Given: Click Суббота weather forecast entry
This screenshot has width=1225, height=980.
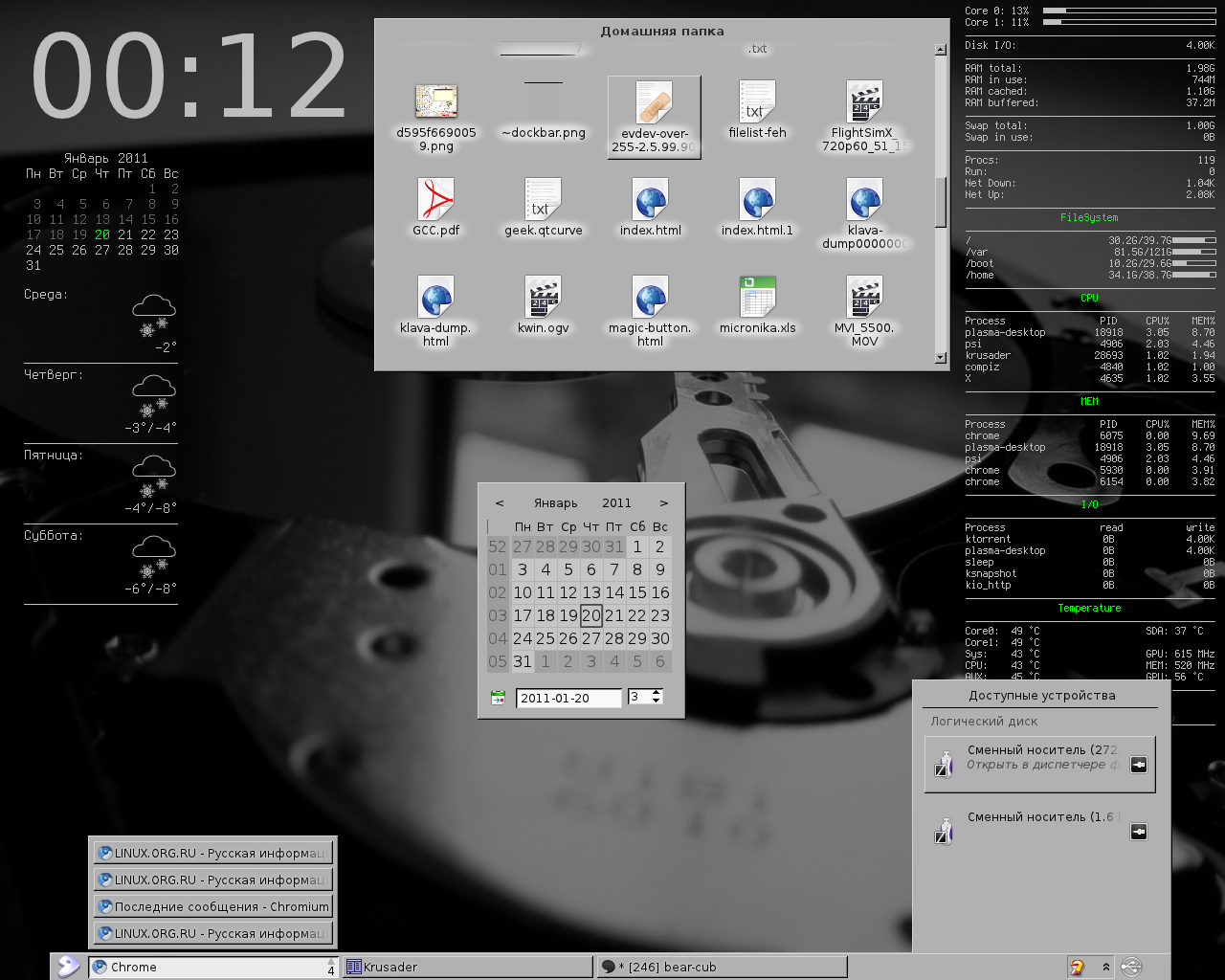Looking at the screenshot, I should pos(100,565).
